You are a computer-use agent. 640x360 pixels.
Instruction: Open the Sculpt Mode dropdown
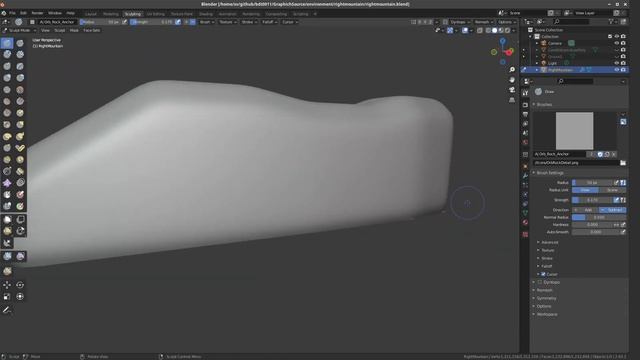click(x=19, y=30)
